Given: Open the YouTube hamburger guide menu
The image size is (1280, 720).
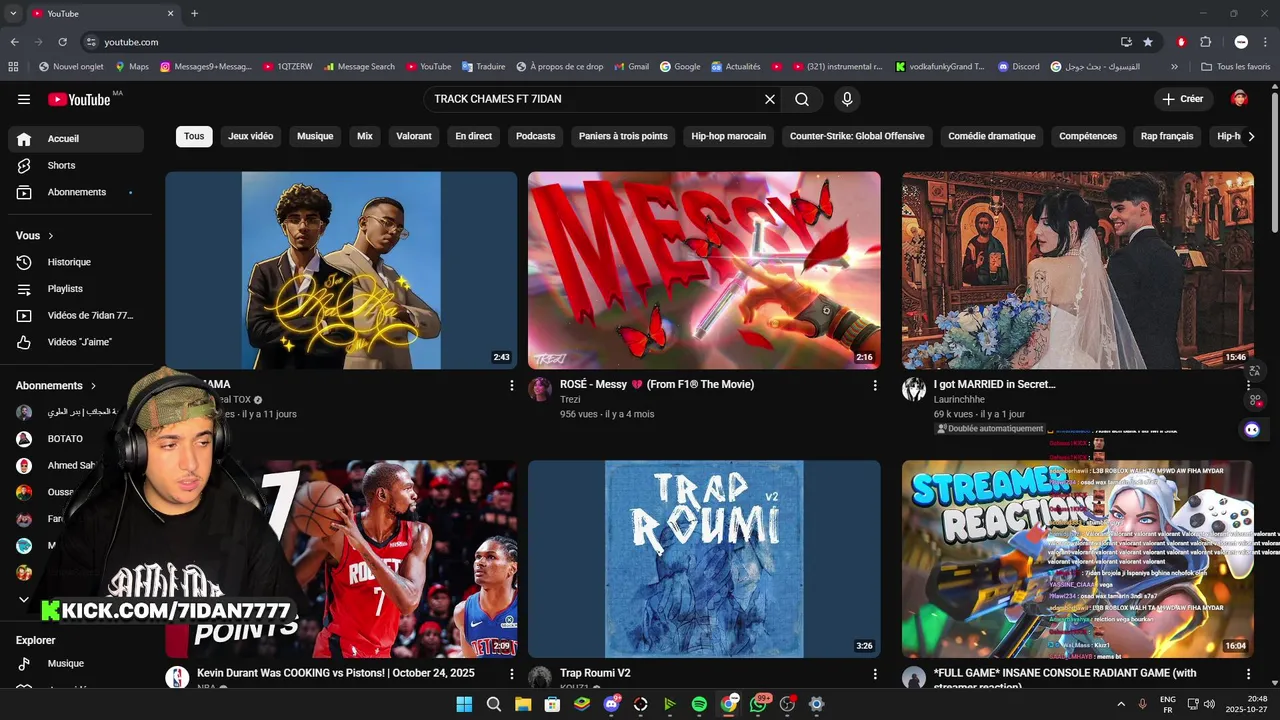Looking at the screenshot, I should click(x=24, y=99).
